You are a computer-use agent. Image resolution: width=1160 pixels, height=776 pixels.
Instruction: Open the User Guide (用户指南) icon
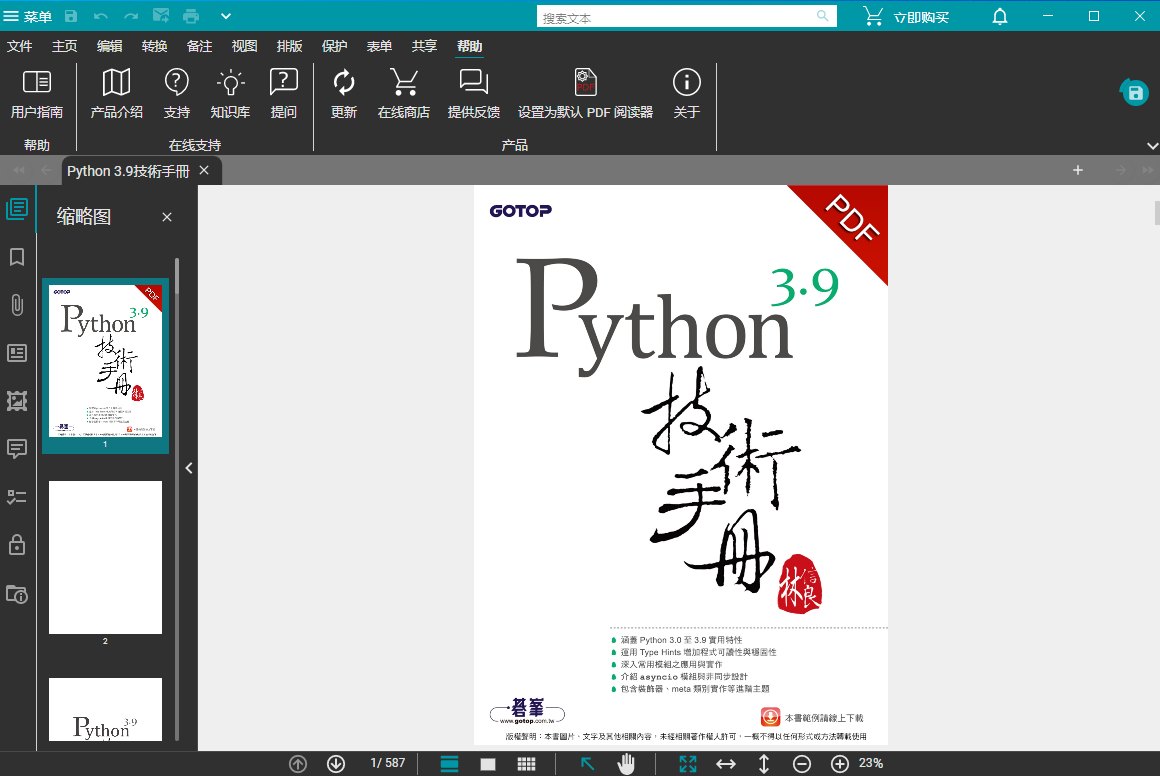37,83
